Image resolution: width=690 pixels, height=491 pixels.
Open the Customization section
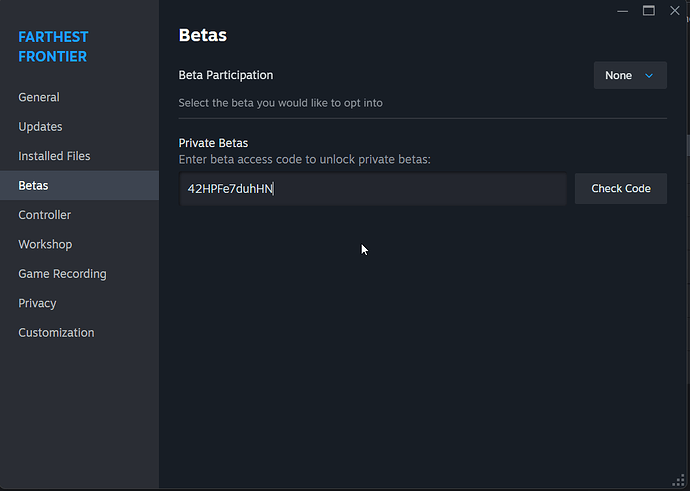pos(56,333)
